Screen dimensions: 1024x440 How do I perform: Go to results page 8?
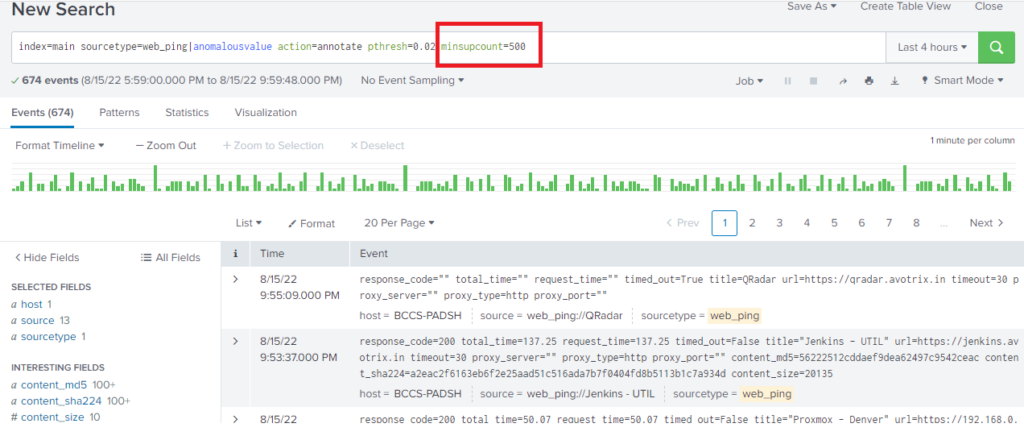pos(916,223)
